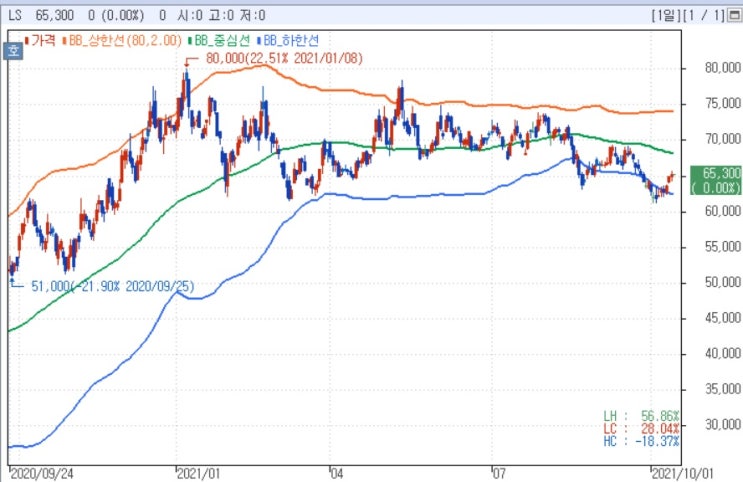Click the green 65,300 current price tag

coord(716,180)
